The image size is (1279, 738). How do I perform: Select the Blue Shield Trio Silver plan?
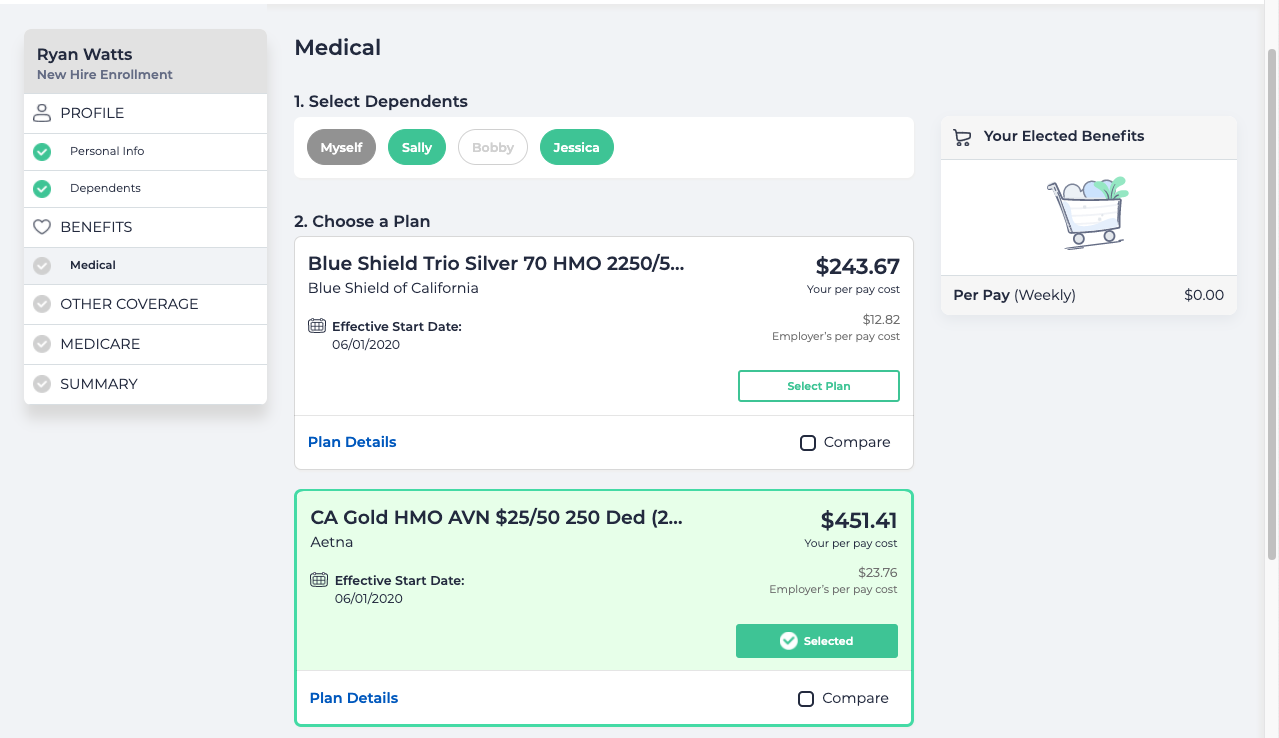click(x=819, y=386)
